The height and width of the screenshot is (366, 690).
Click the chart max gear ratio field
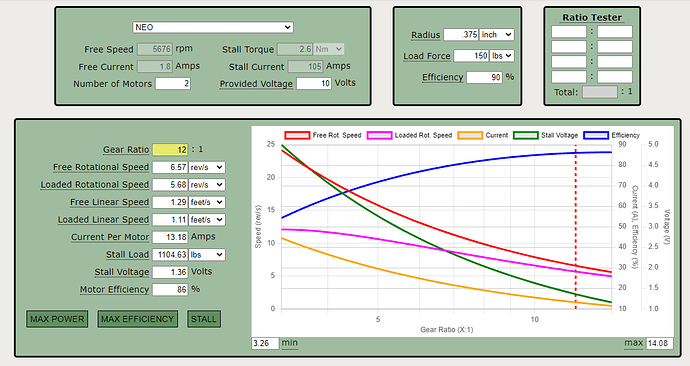[x=660, y=343]
